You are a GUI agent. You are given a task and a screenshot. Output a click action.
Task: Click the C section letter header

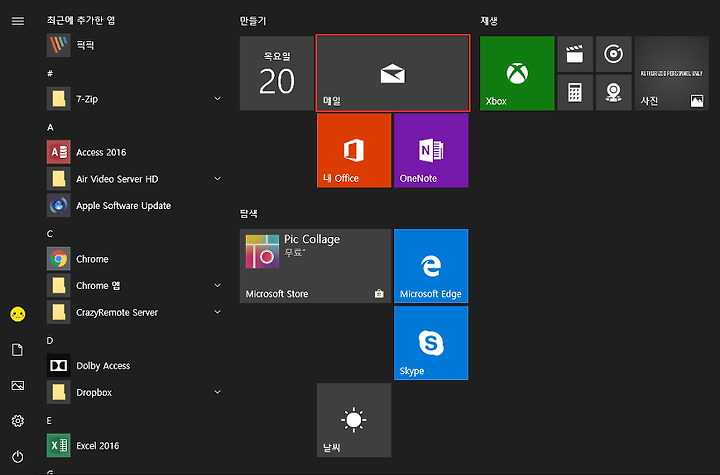tap(50, 234)
